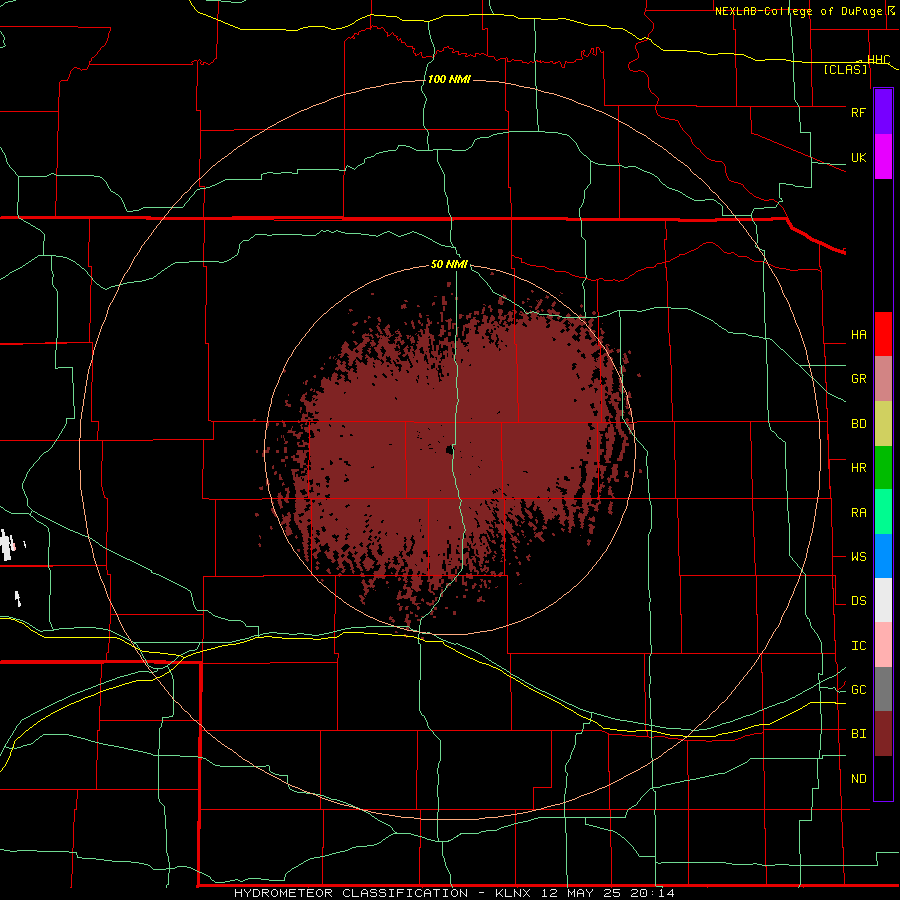
Task: Click the 'GC' legend label
Action: click(858, 690)
